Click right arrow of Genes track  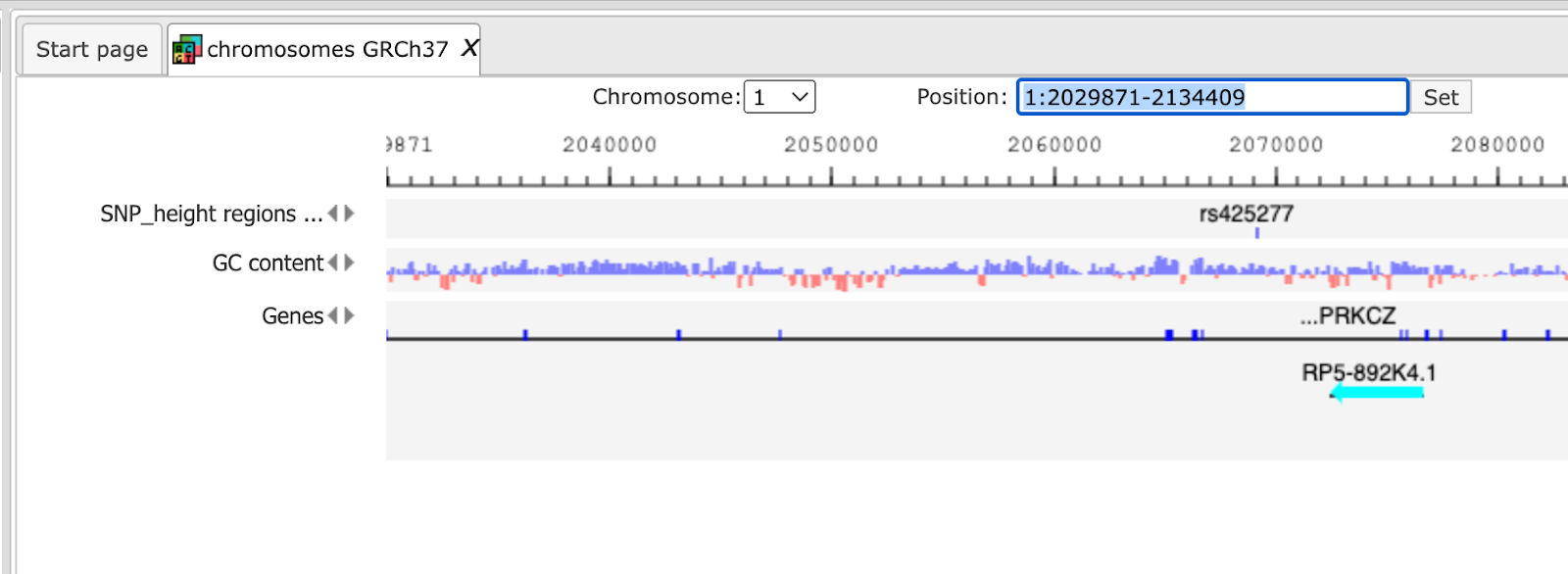pyautogui.click(x=349, y=315)
